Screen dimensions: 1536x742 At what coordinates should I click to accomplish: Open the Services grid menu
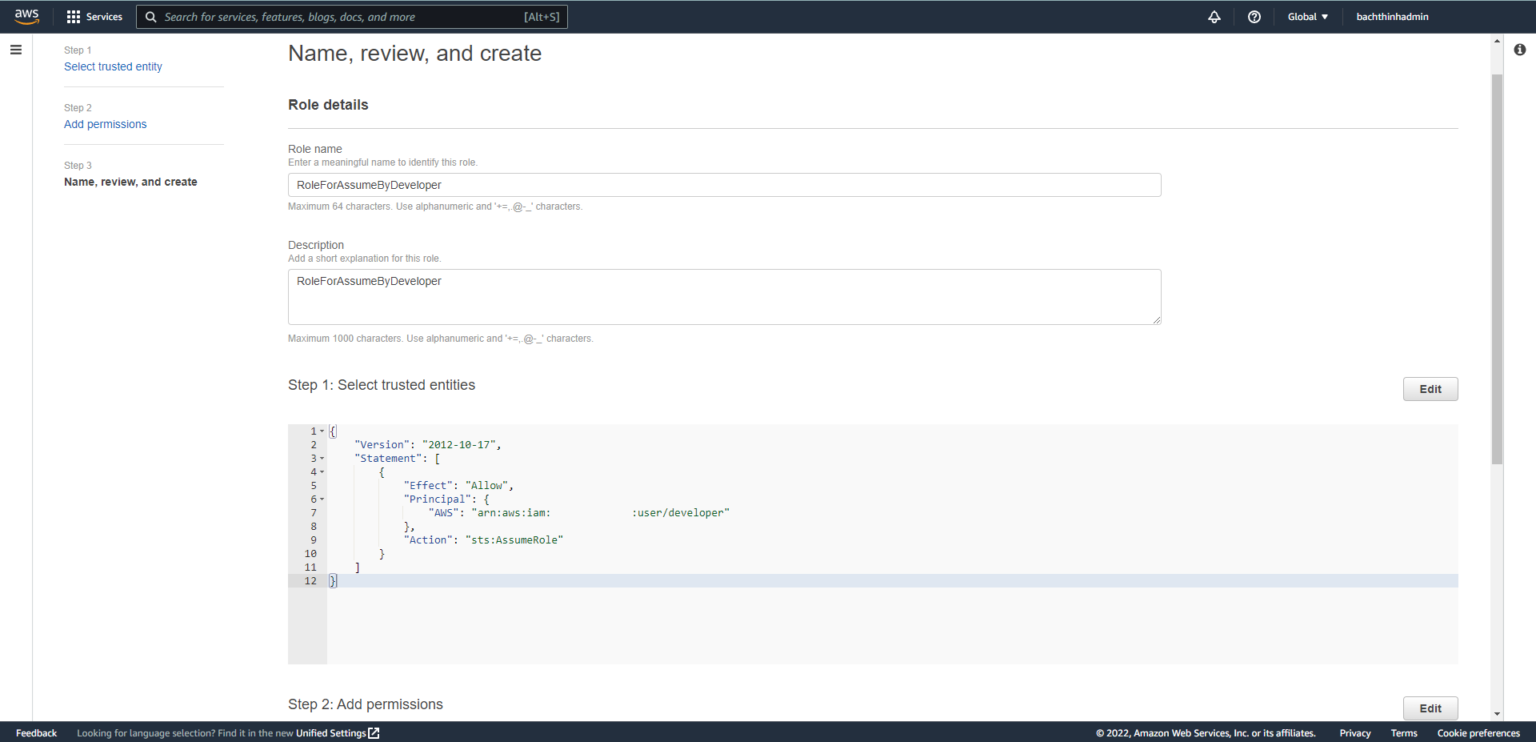[94, 17]
